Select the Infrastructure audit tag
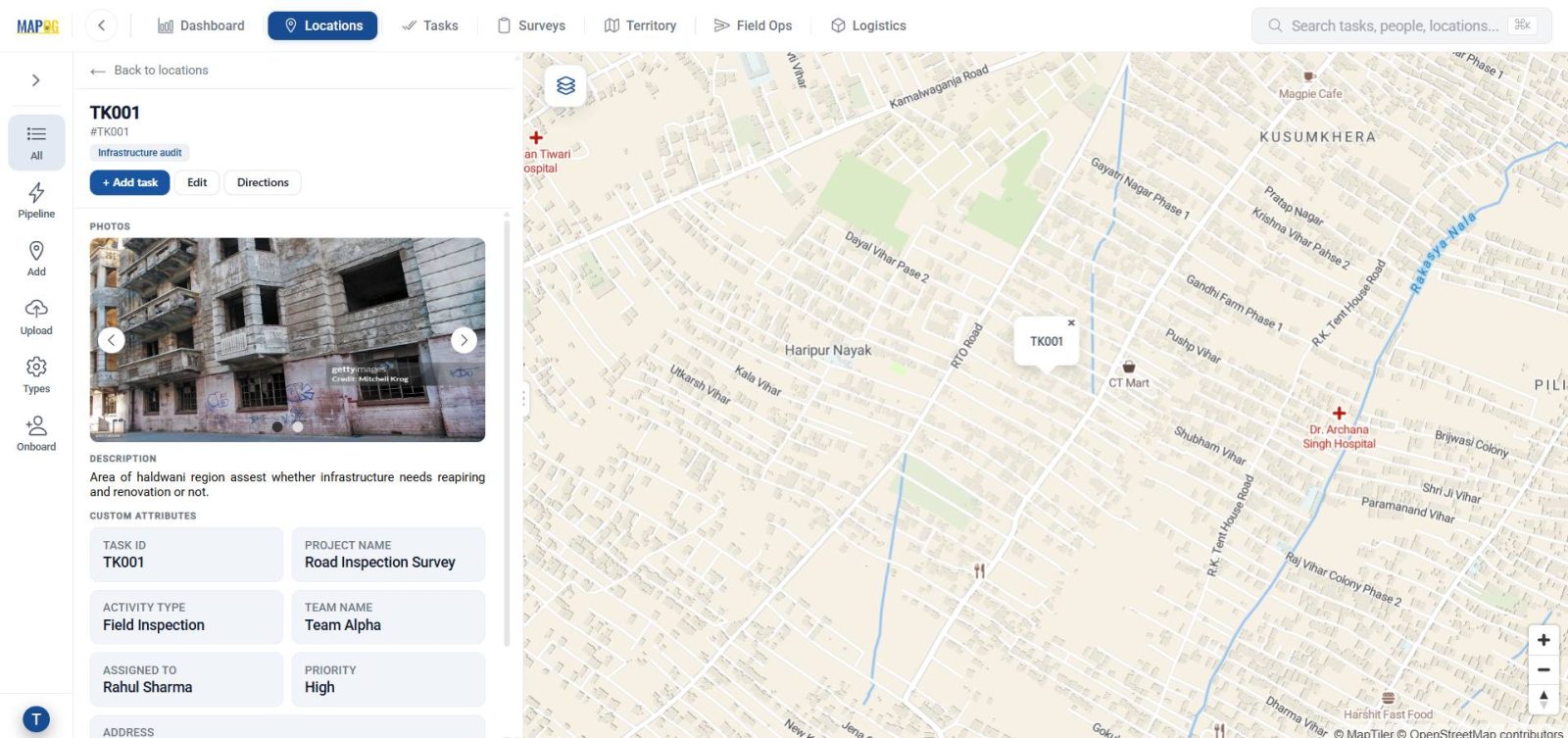1568x738 pixels. [140, 153]
